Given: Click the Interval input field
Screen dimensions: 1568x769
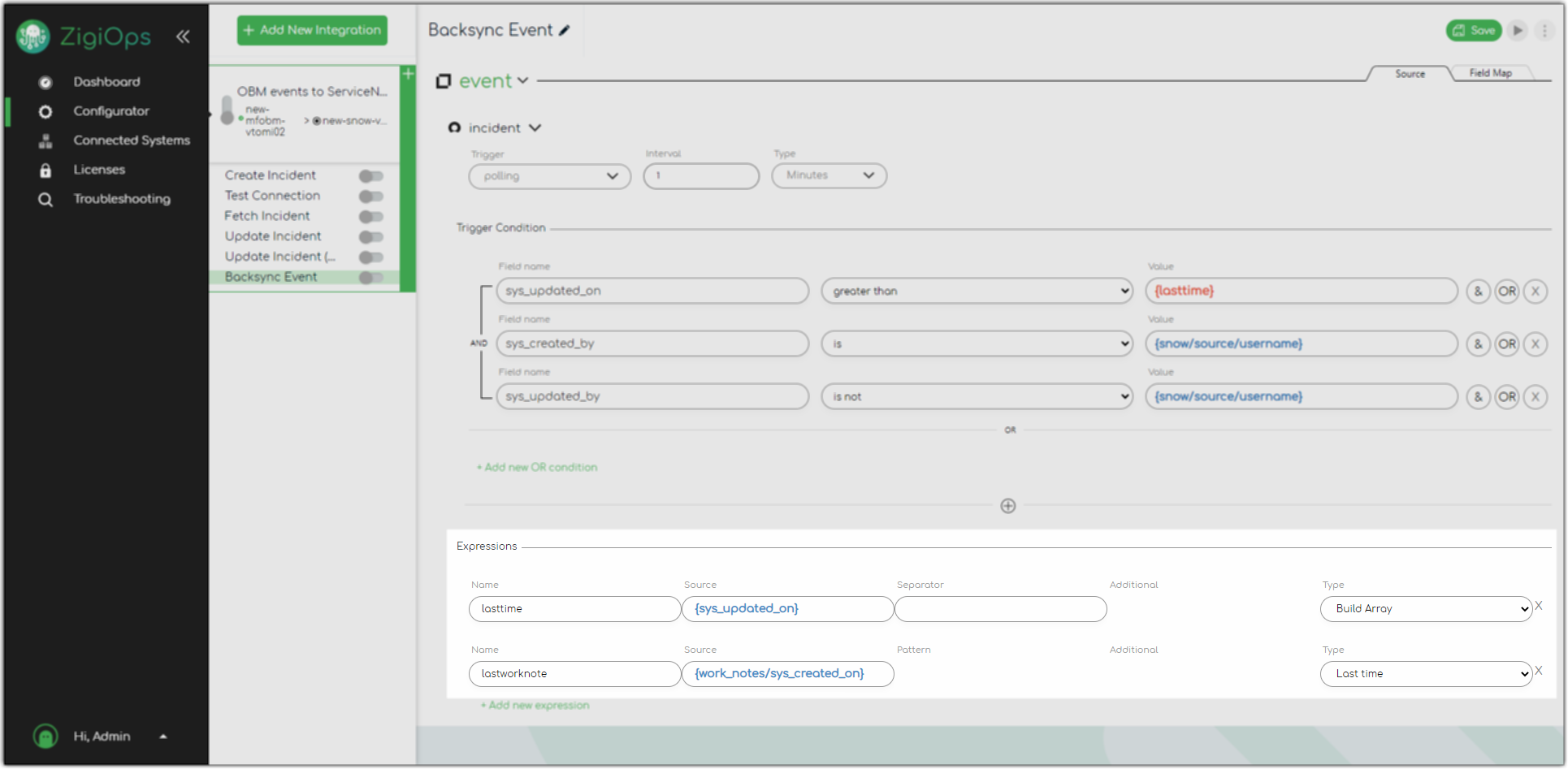Looking at the screenshot, I should pyautogui.click(x=700, y=176).
